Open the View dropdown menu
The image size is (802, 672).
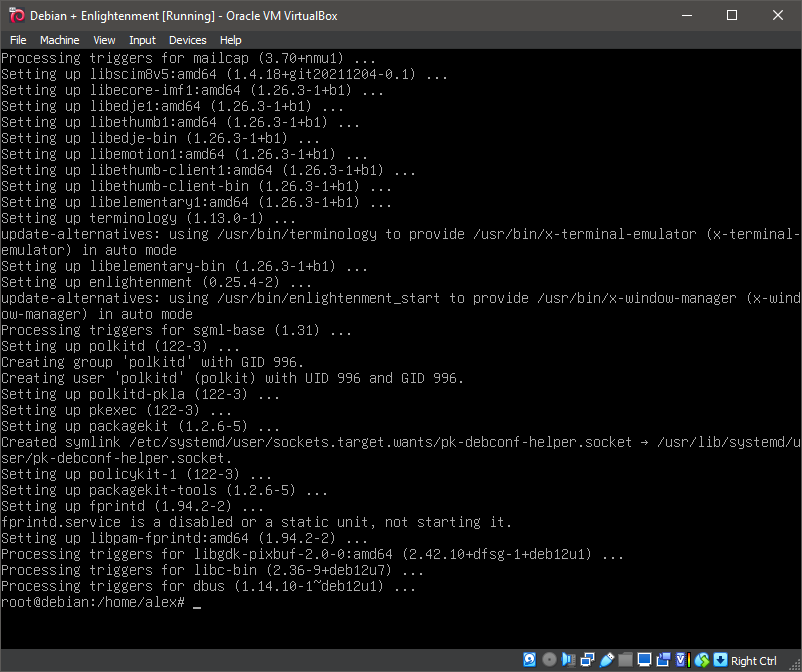tap(104, 40)
